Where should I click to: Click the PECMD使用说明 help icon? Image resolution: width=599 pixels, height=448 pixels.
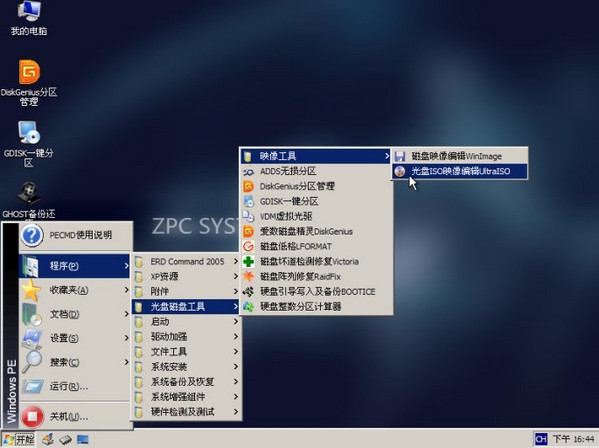click(32, 235)
